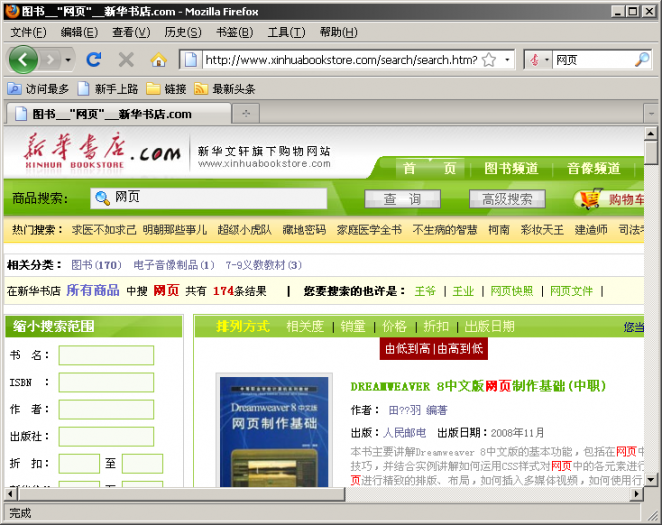
Task: Open the DREAMWEAVER 8中文版网页制作基础 title link
Action: coord(478,386)
